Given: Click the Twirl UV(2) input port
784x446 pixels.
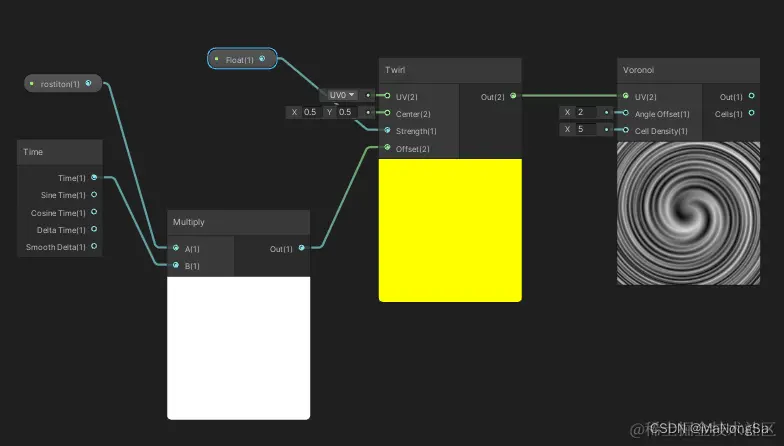Looking at the screenshot, I should [x=387, y=96].
